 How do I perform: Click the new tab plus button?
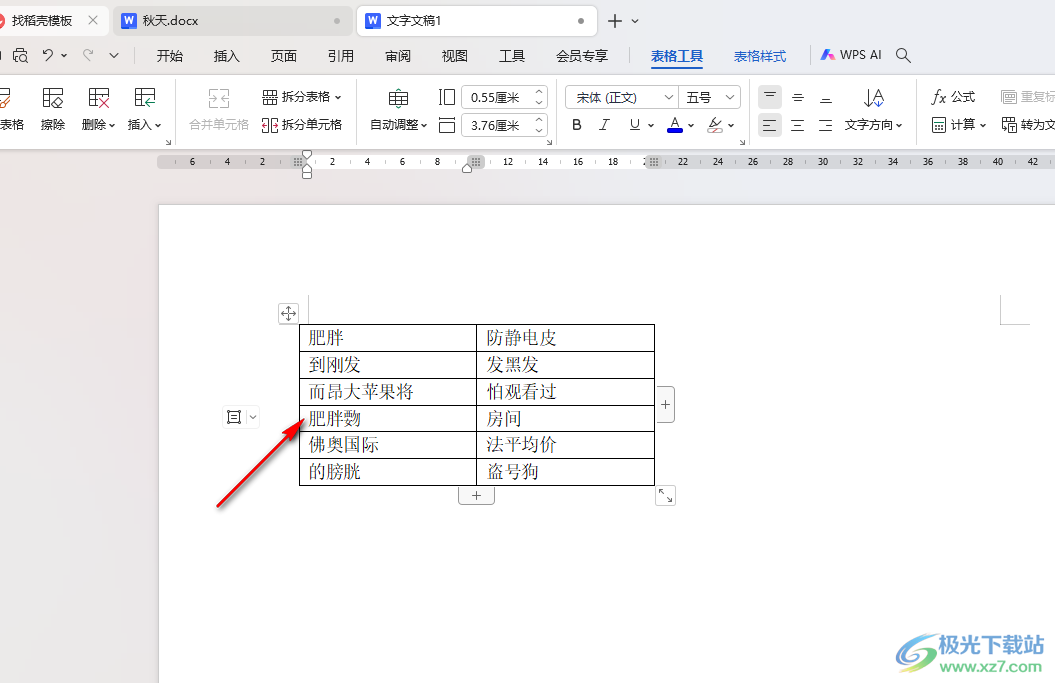pos(615,21)
